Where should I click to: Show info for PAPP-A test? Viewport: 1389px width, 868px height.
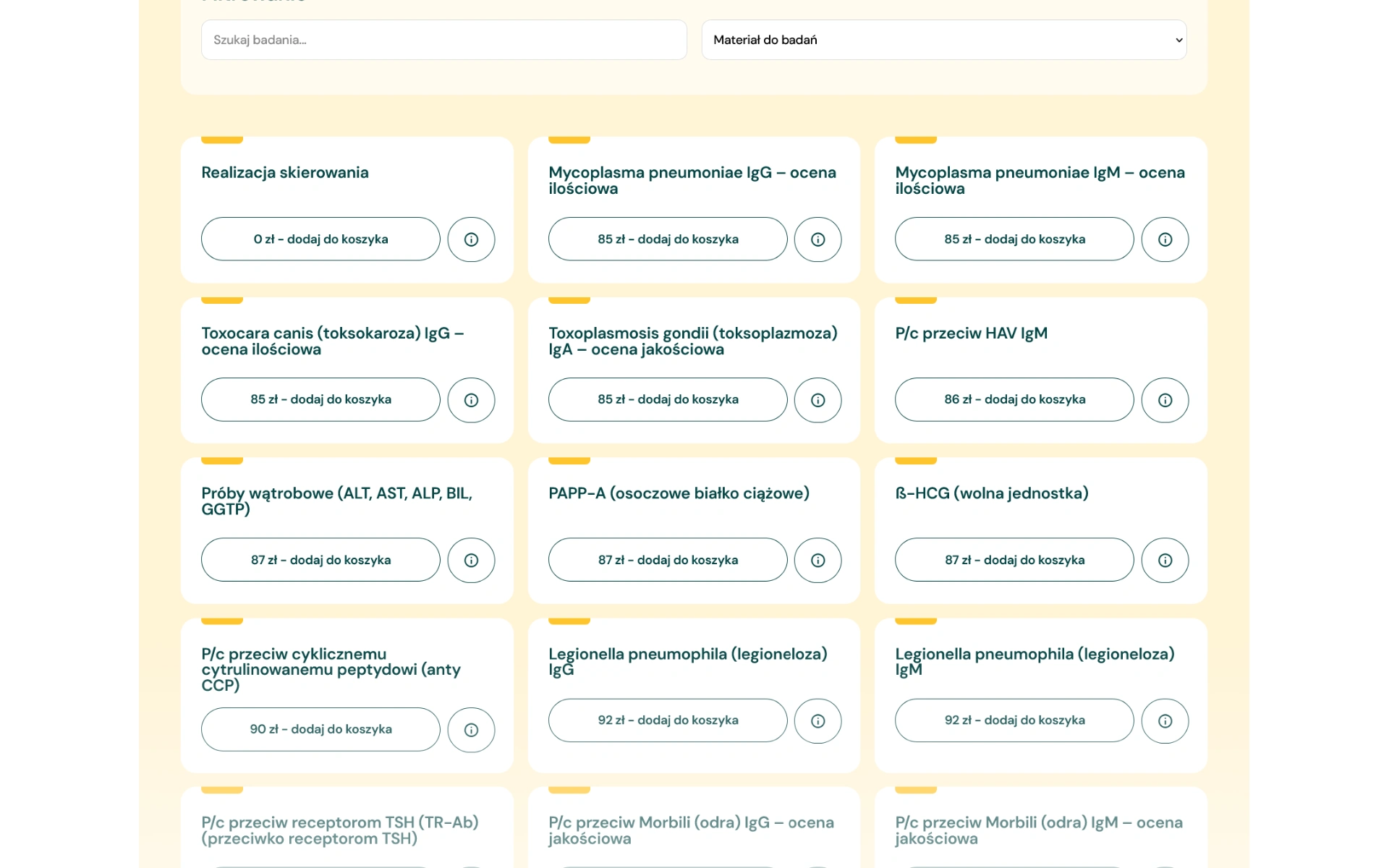tap(817, 560)
